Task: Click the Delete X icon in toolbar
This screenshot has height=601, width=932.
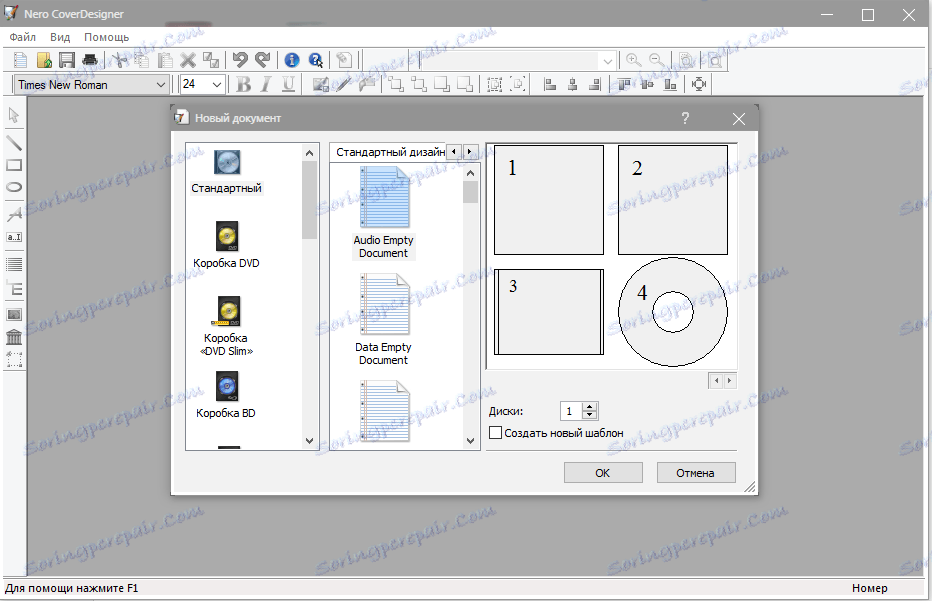Action: [x=188, y=60]
